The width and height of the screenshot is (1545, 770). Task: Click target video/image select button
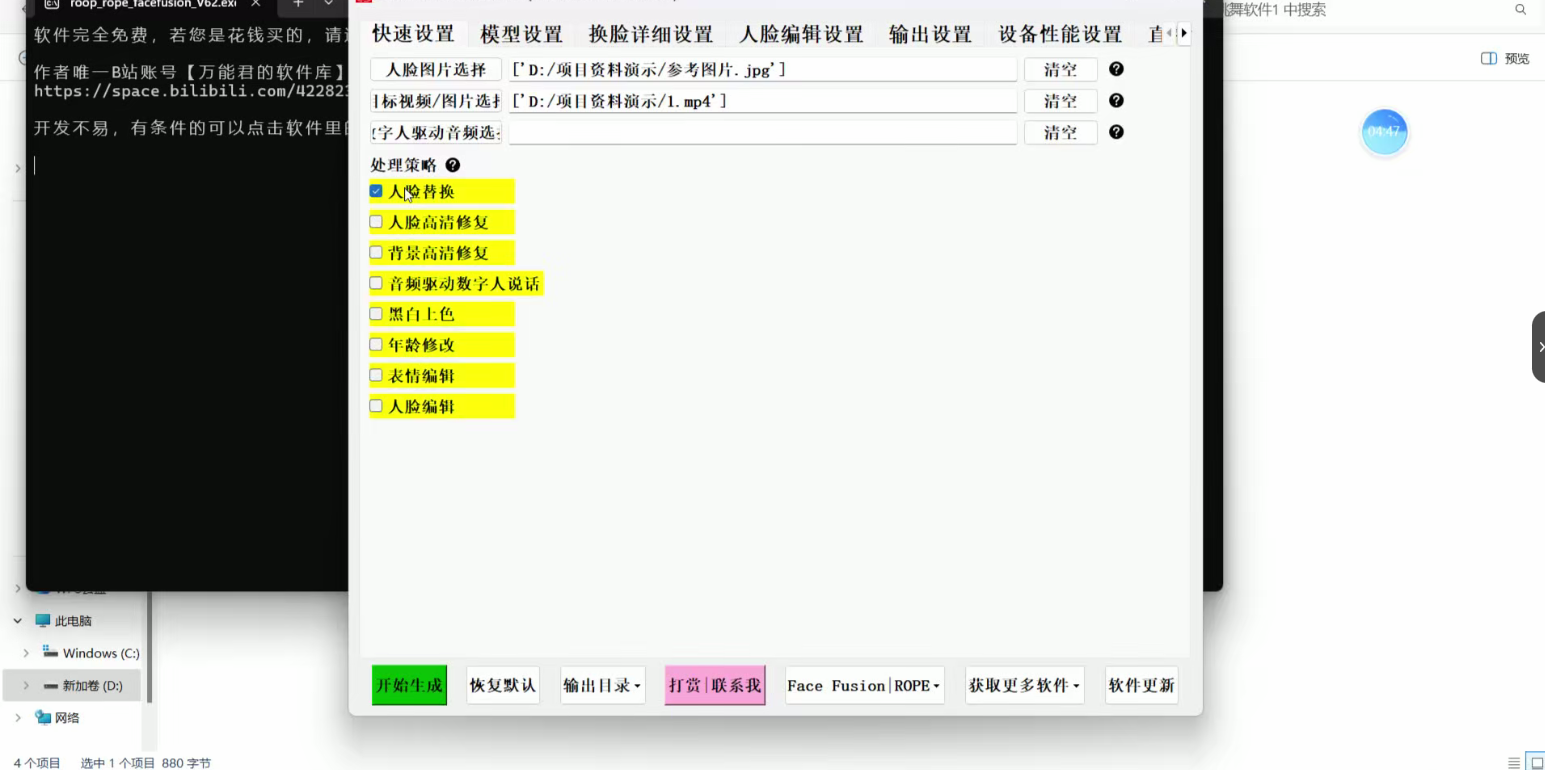(x=436, y=101)
